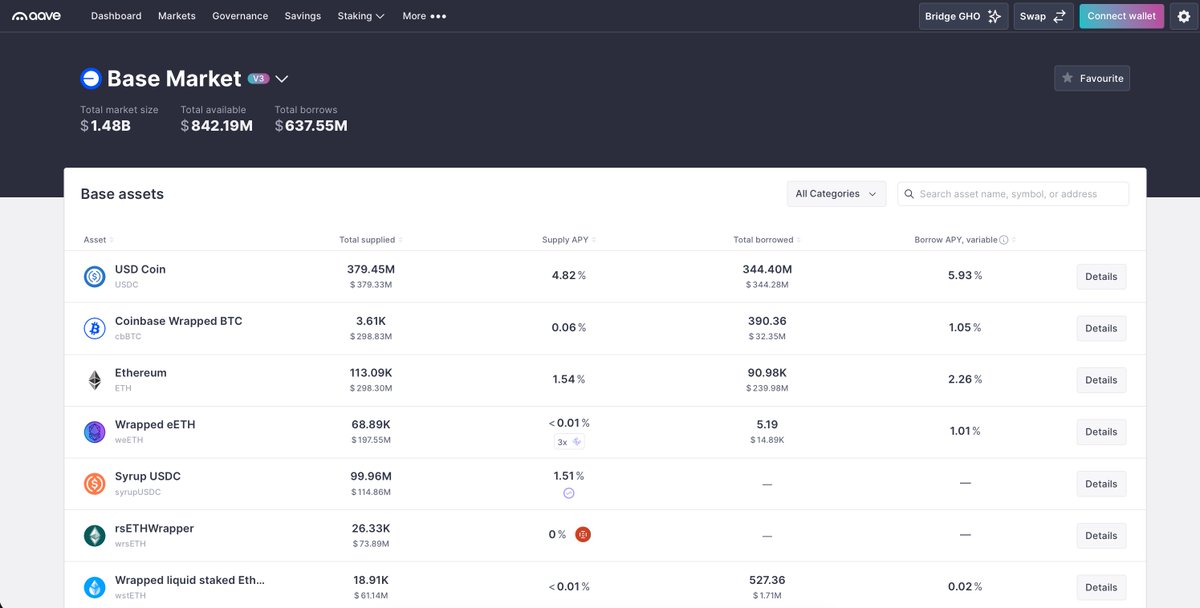This screenshot has height=608, width=1200.
Task: Open Details for Coinbase Wrapped BTC
Action: 1101,328
